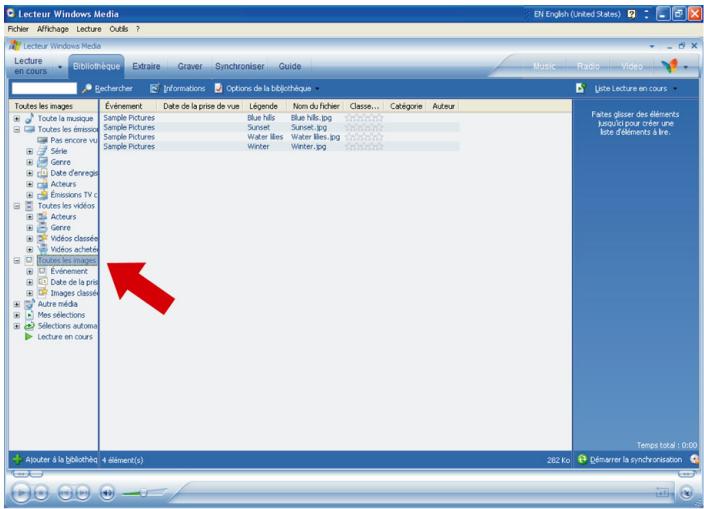Open the Outils menu
This screenshot has height=509, width=704.
click(119, 29)
